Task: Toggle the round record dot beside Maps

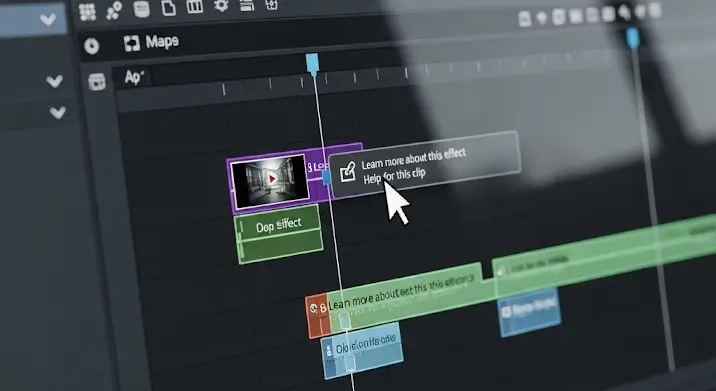Action: click(92, 46)
